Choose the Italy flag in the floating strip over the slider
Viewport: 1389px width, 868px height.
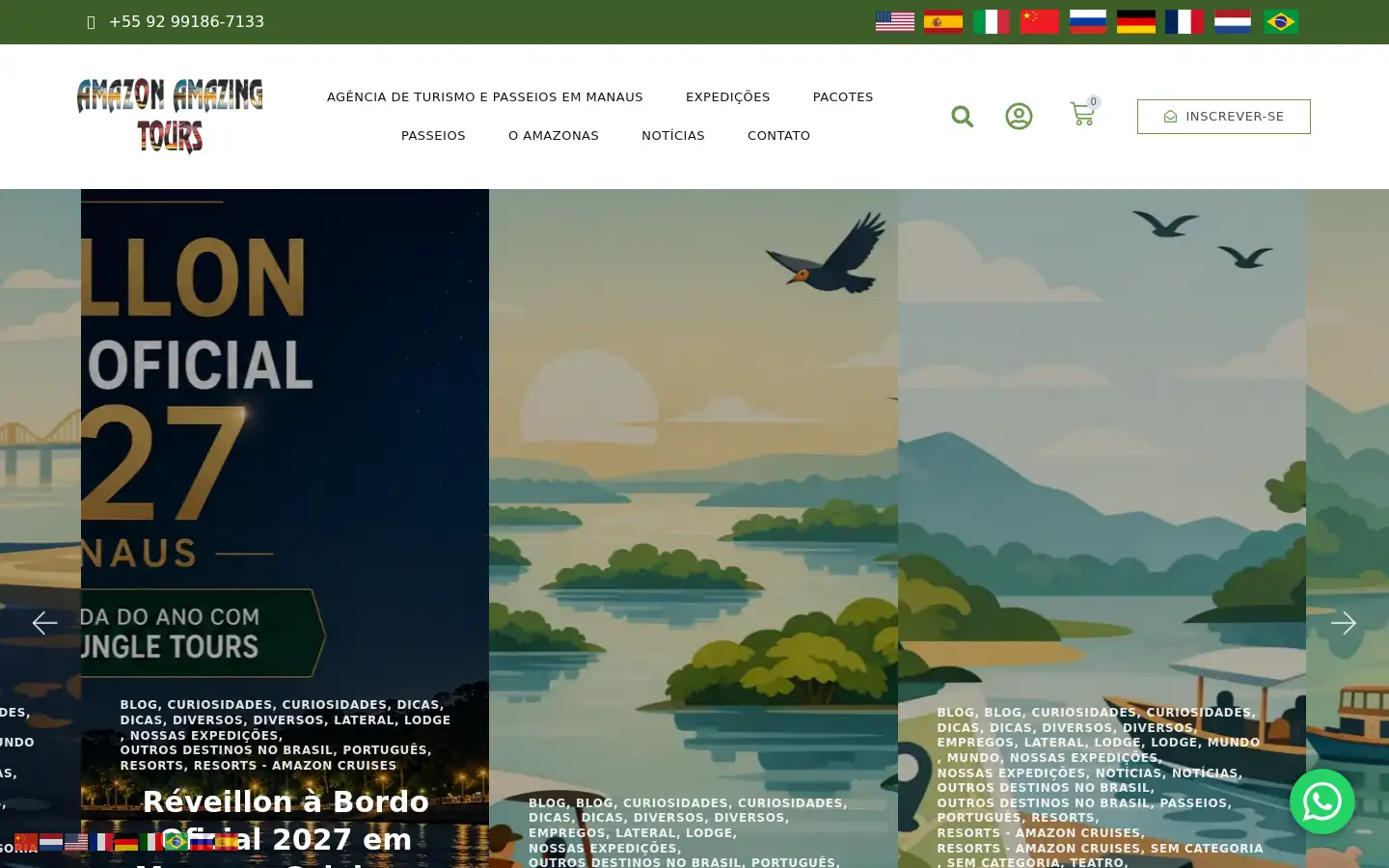(151, 842)
